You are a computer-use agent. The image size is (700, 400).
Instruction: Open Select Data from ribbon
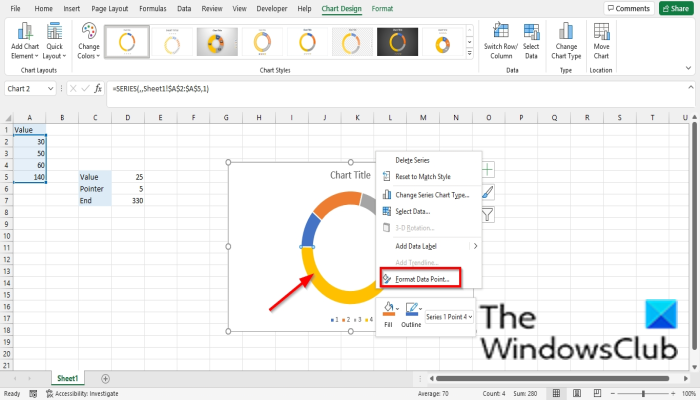(531, 41)
